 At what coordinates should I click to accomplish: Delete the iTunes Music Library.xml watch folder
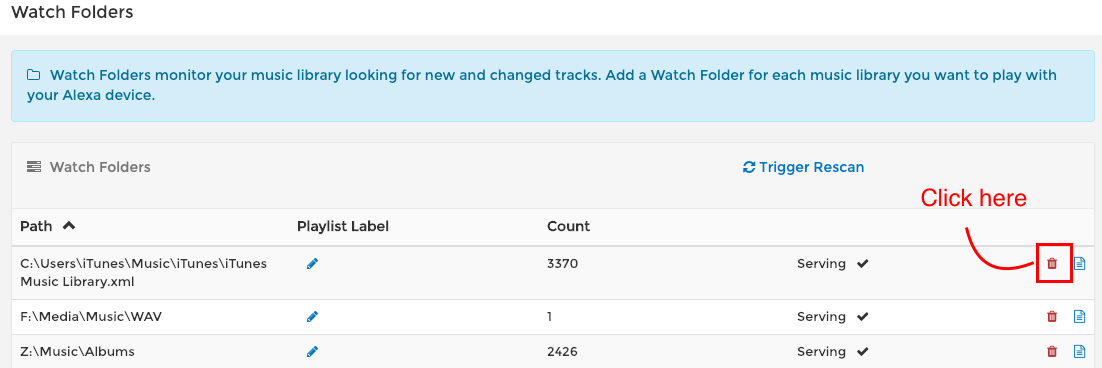coord(1052,263)
